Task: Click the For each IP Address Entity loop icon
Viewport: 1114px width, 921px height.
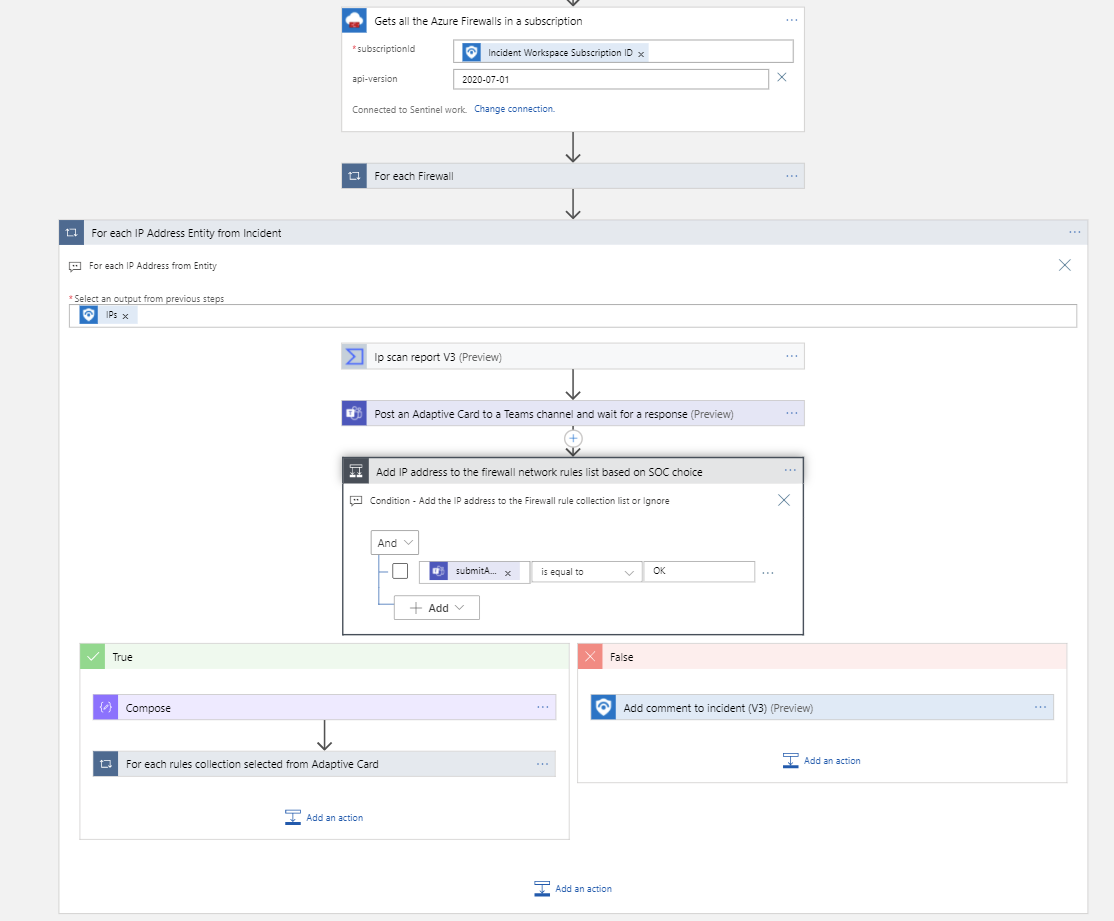Action: 71,232
